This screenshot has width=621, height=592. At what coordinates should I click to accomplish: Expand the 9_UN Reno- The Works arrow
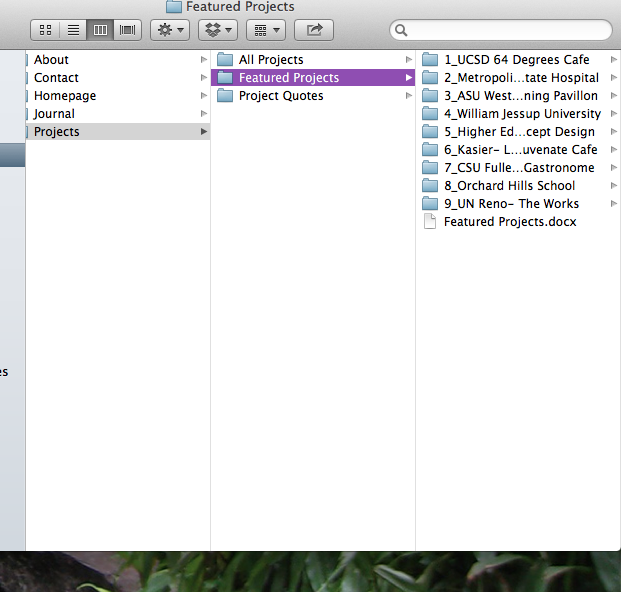click(x=613, y=204)
